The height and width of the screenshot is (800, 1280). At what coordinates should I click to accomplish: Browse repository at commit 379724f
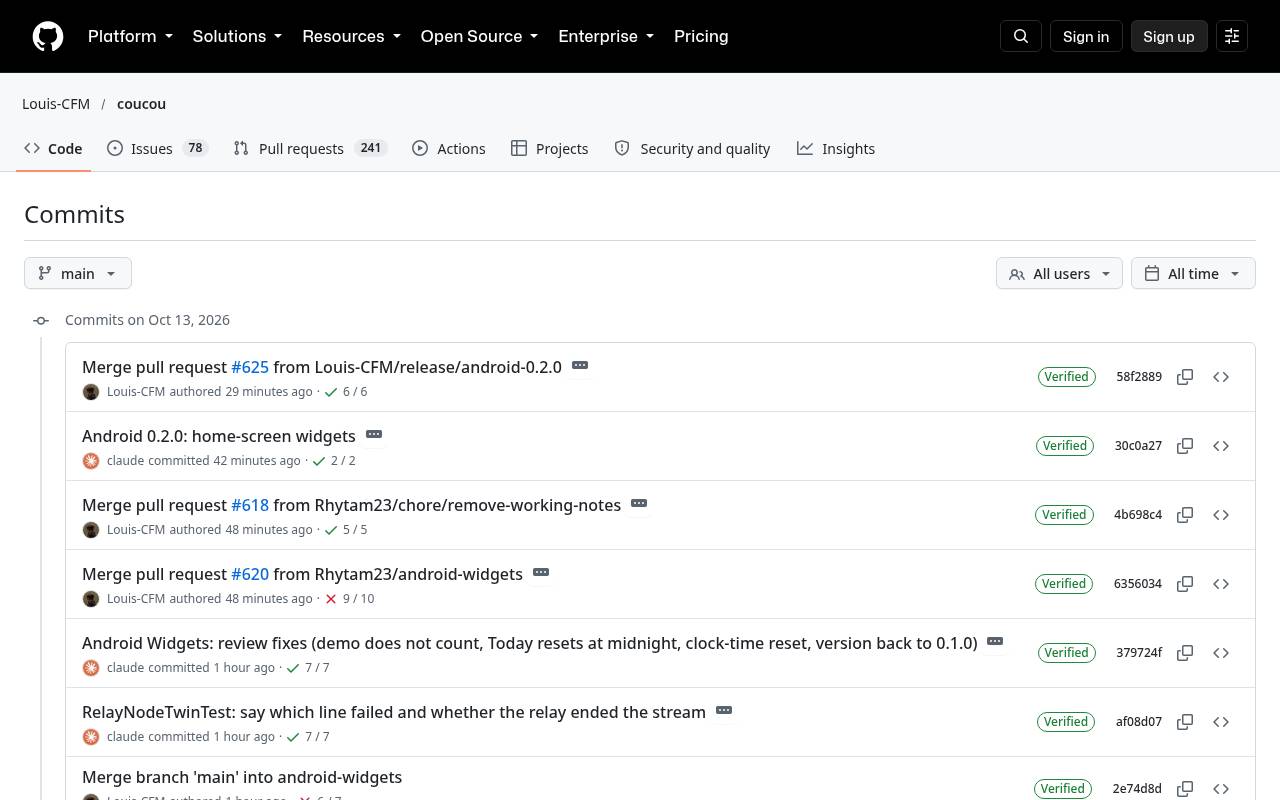[1221, 653]
